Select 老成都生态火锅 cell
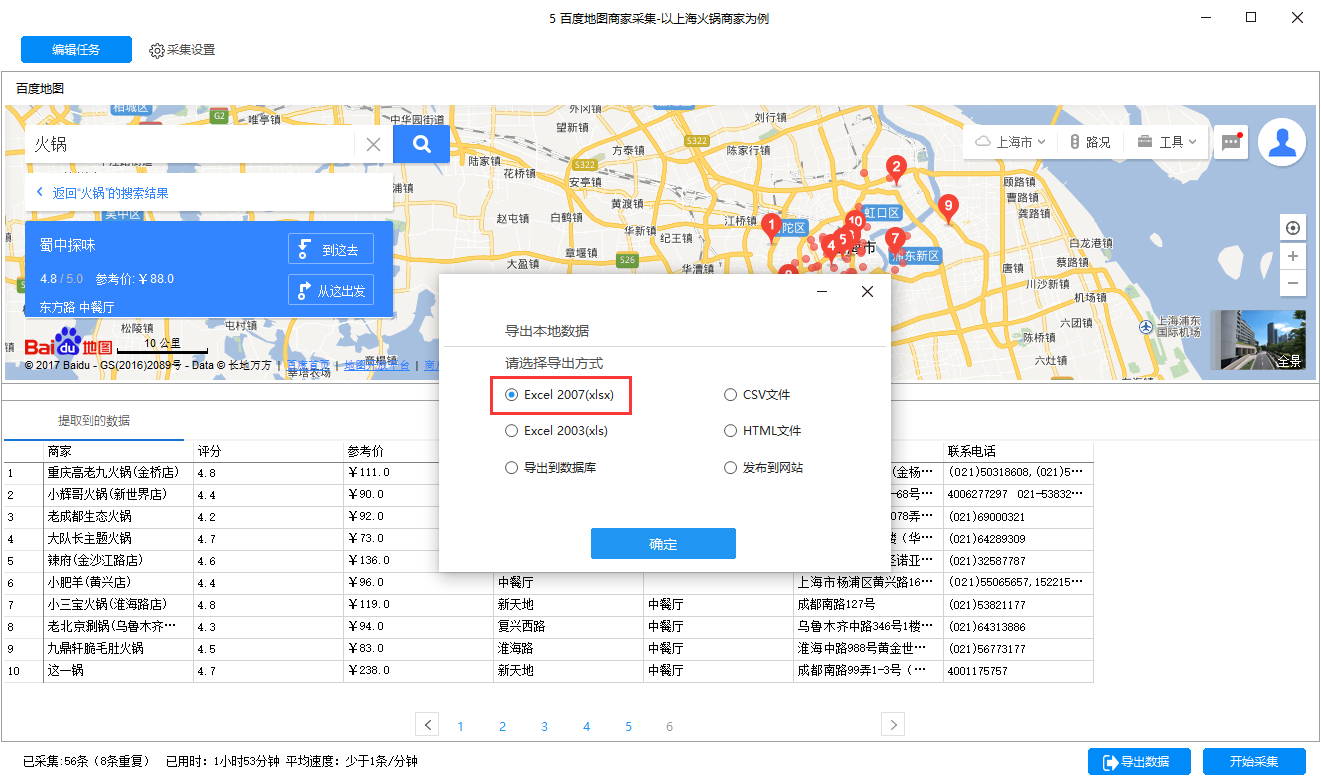This screenshot has height=783, width=1321. click(x=119, y=516)
